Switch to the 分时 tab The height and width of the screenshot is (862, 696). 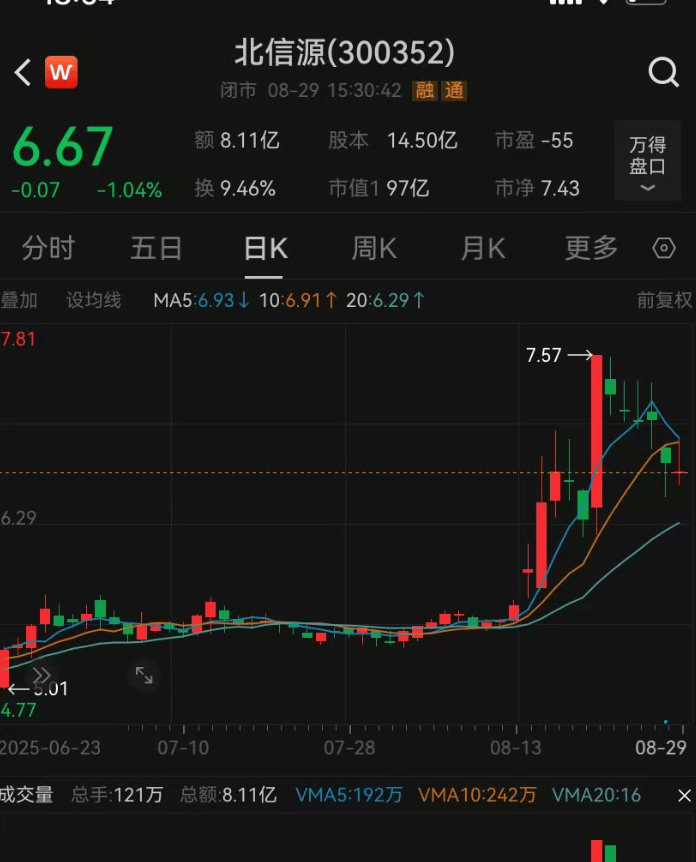point(48,248)
